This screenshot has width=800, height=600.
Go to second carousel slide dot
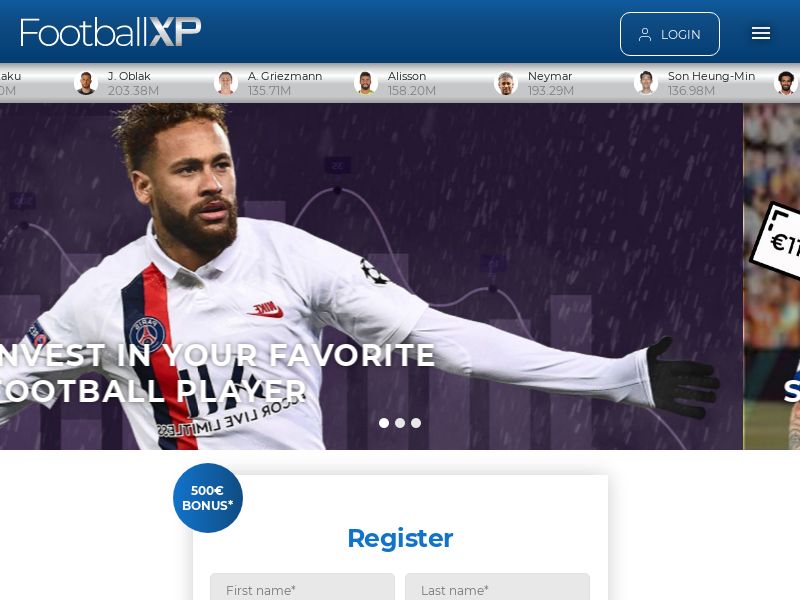(400, 423)
